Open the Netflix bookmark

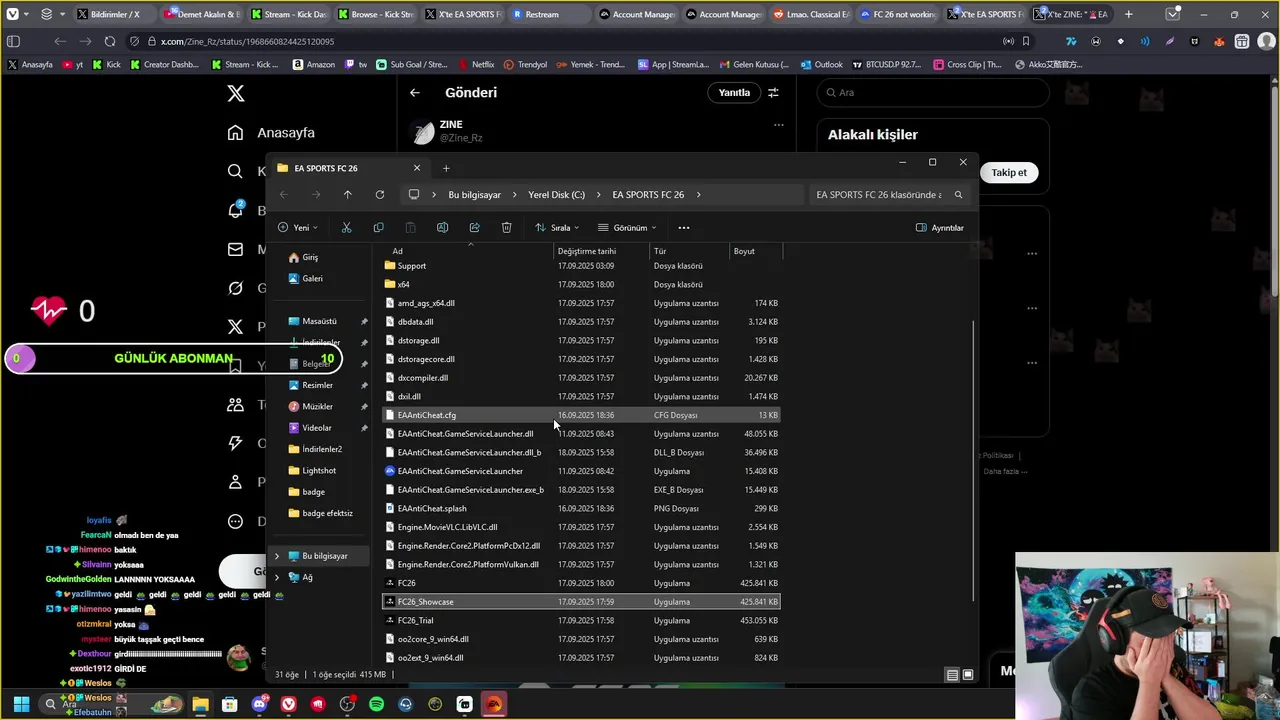click(475, 64)
